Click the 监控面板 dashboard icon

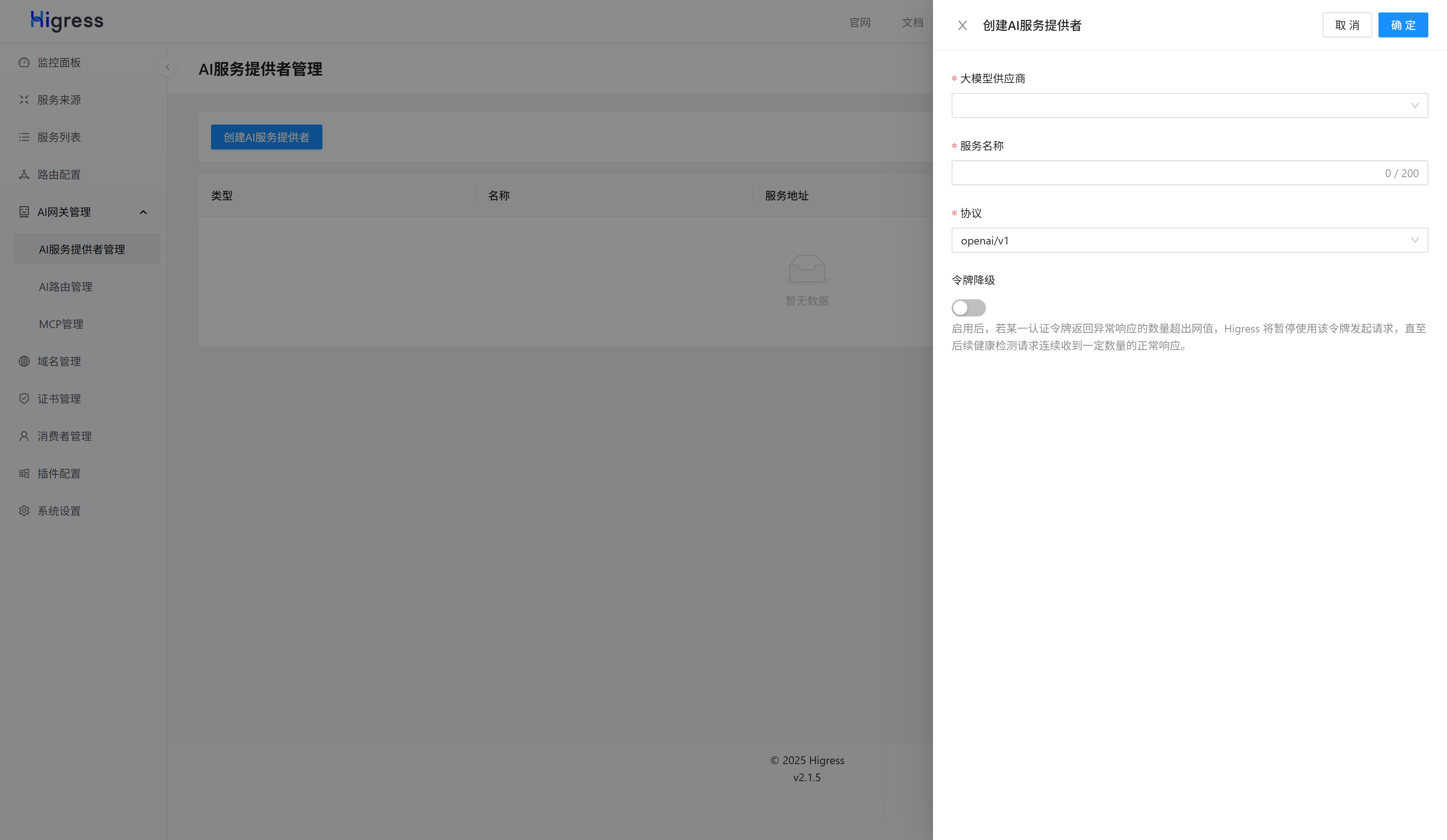pyautogui.click(x=23, y=62)
